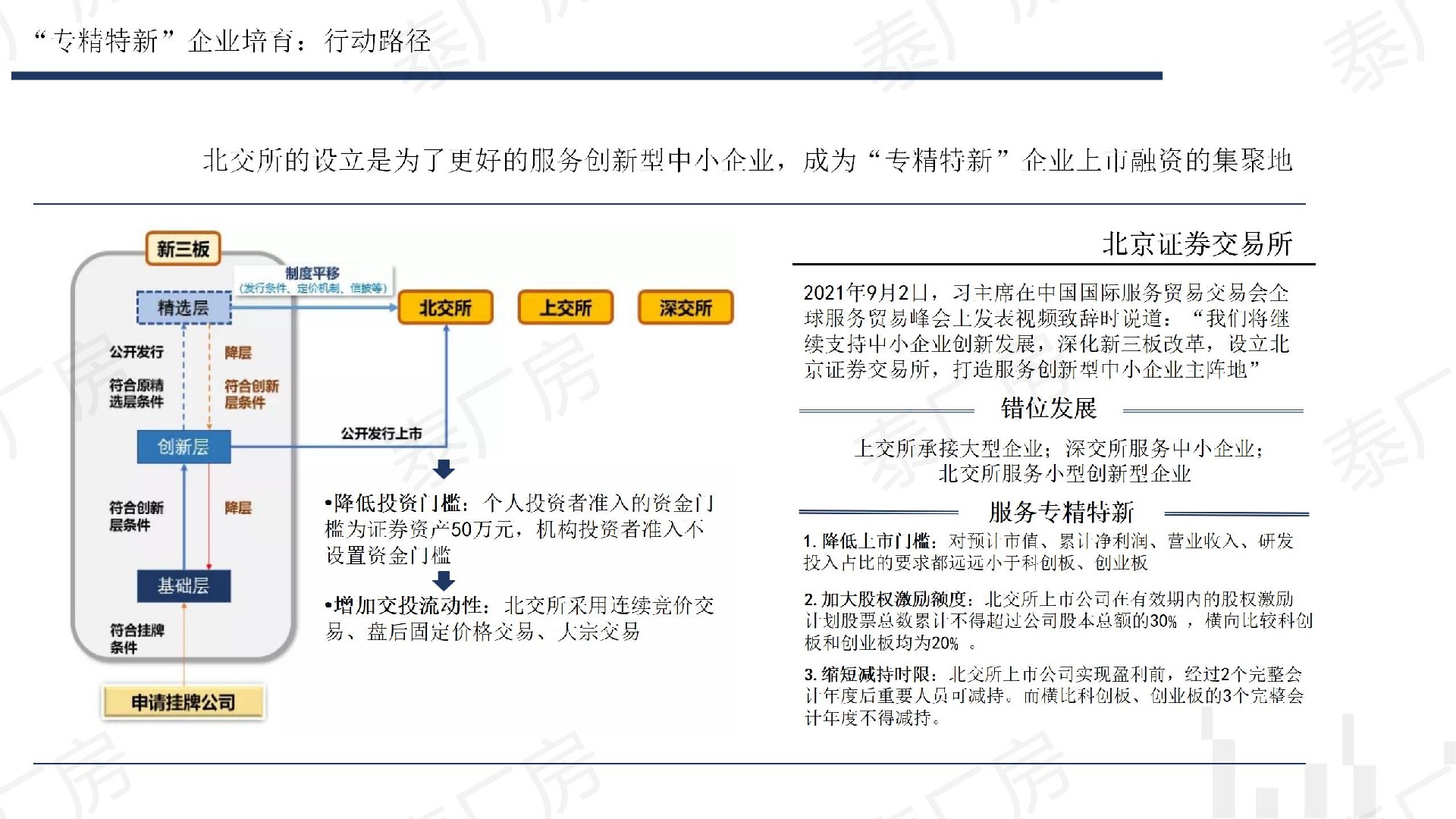1456x819 pixels.
Task: Click the 新三板 label box
Action: [183, 249]
